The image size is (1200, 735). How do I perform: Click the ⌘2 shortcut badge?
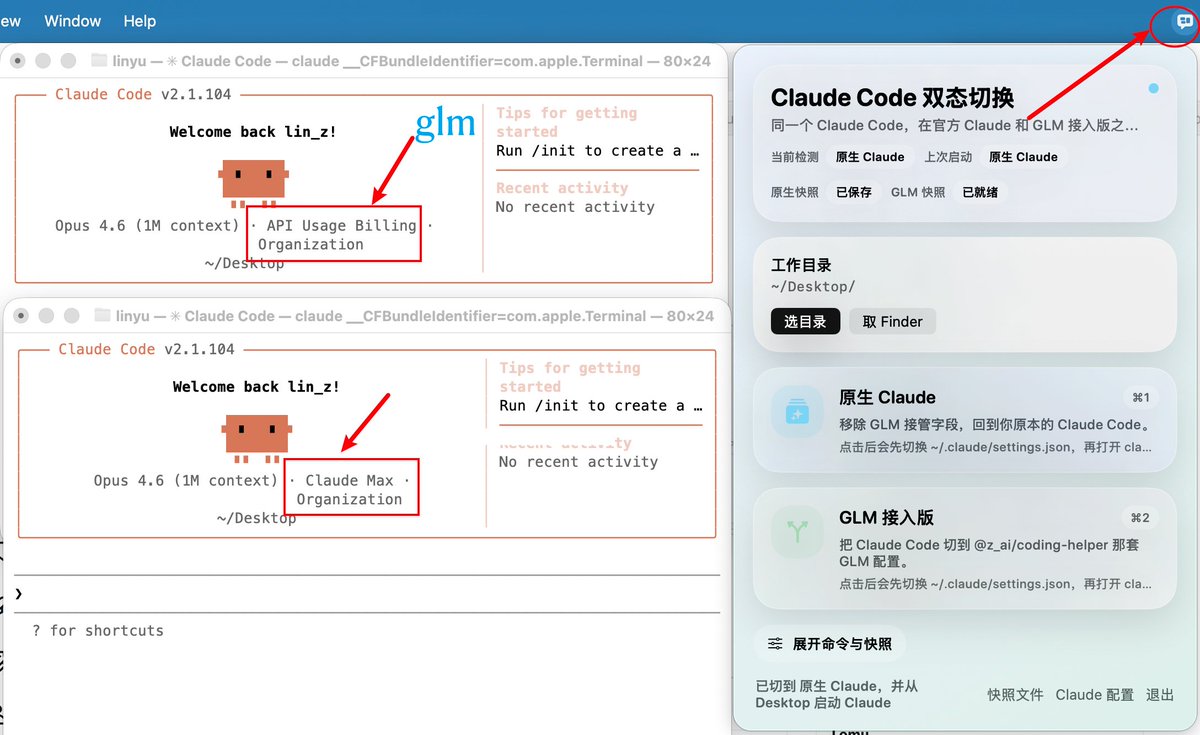click(x=1140, y=518)
